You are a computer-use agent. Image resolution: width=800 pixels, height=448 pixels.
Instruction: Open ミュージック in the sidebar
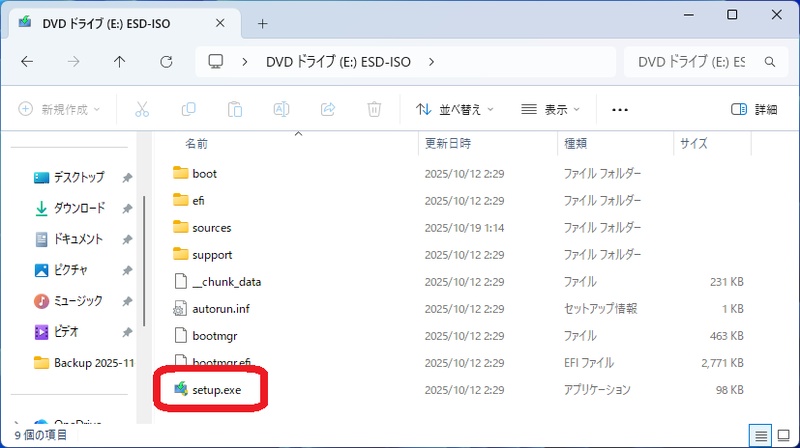click(68, 301)
